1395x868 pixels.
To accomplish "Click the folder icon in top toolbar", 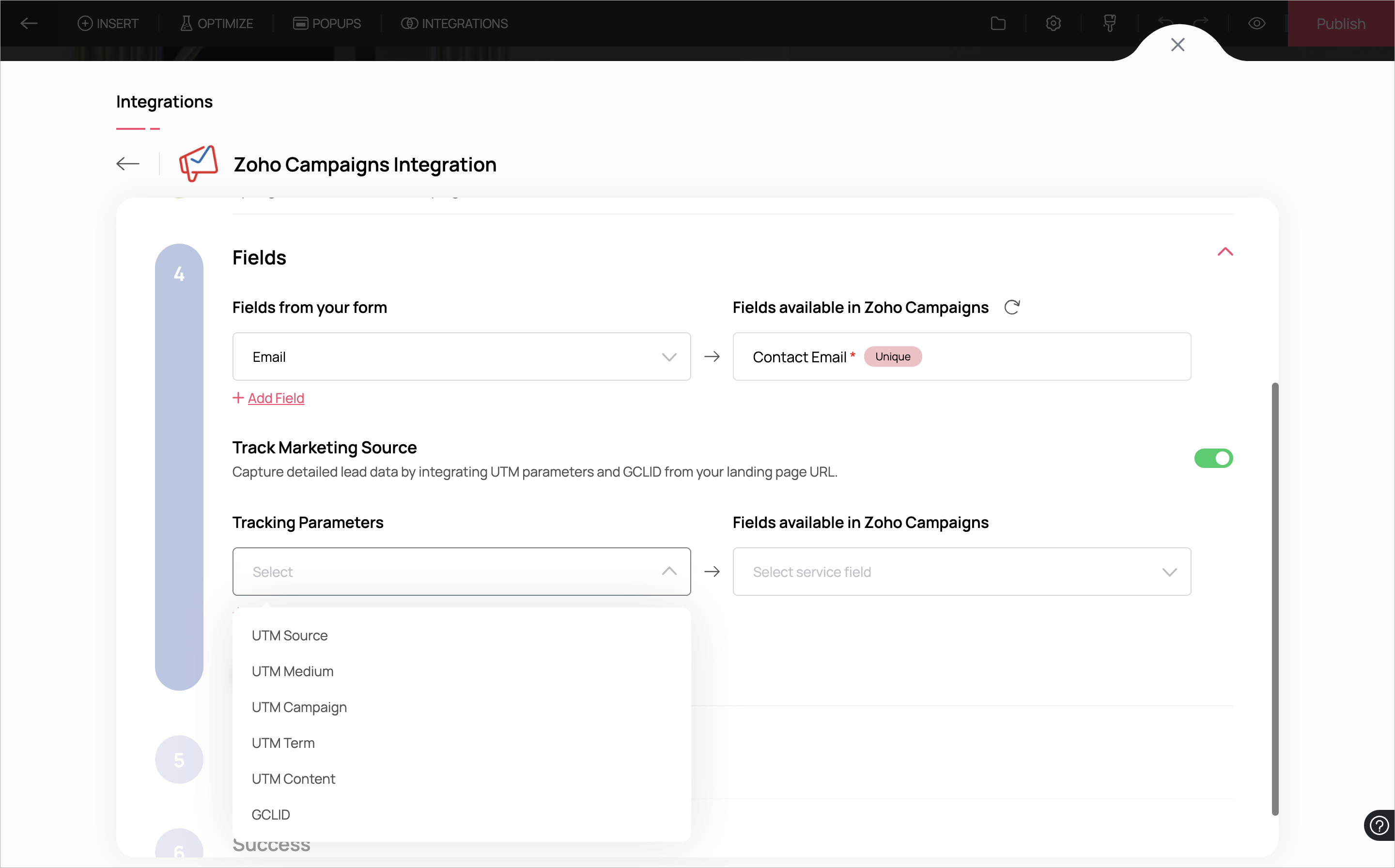I will (998, 24).
